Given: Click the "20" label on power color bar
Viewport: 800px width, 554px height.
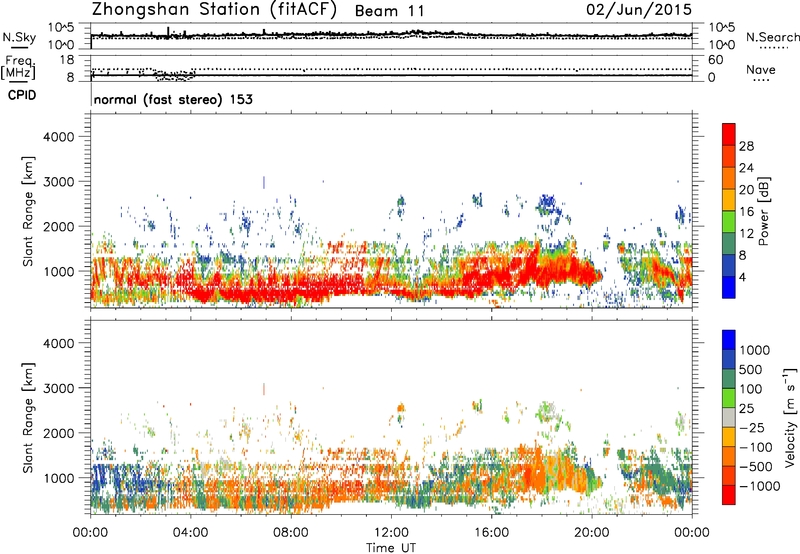Looking at the screenshot, I should (x=746, y=190).
